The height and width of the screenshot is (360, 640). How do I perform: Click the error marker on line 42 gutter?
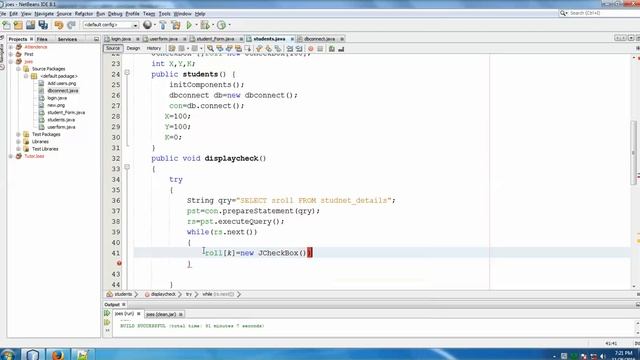coord(119,263)
